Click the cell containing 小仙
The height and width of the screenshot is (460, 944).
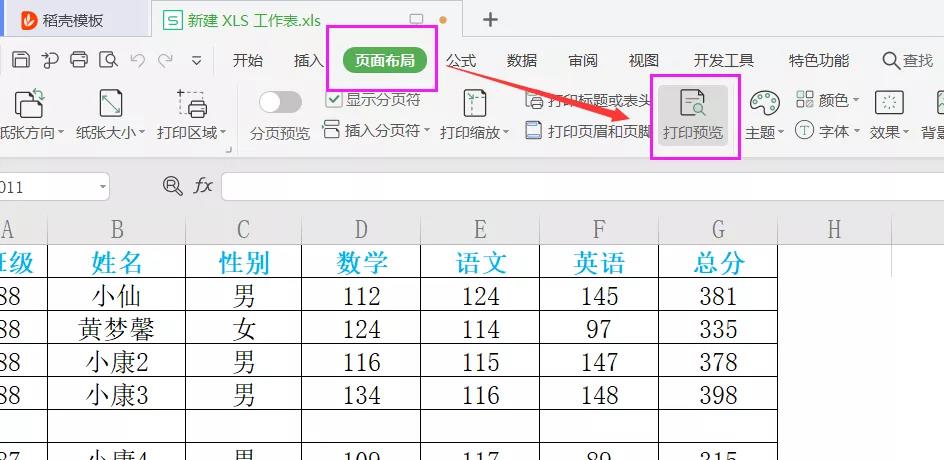[x=117, y=295]
